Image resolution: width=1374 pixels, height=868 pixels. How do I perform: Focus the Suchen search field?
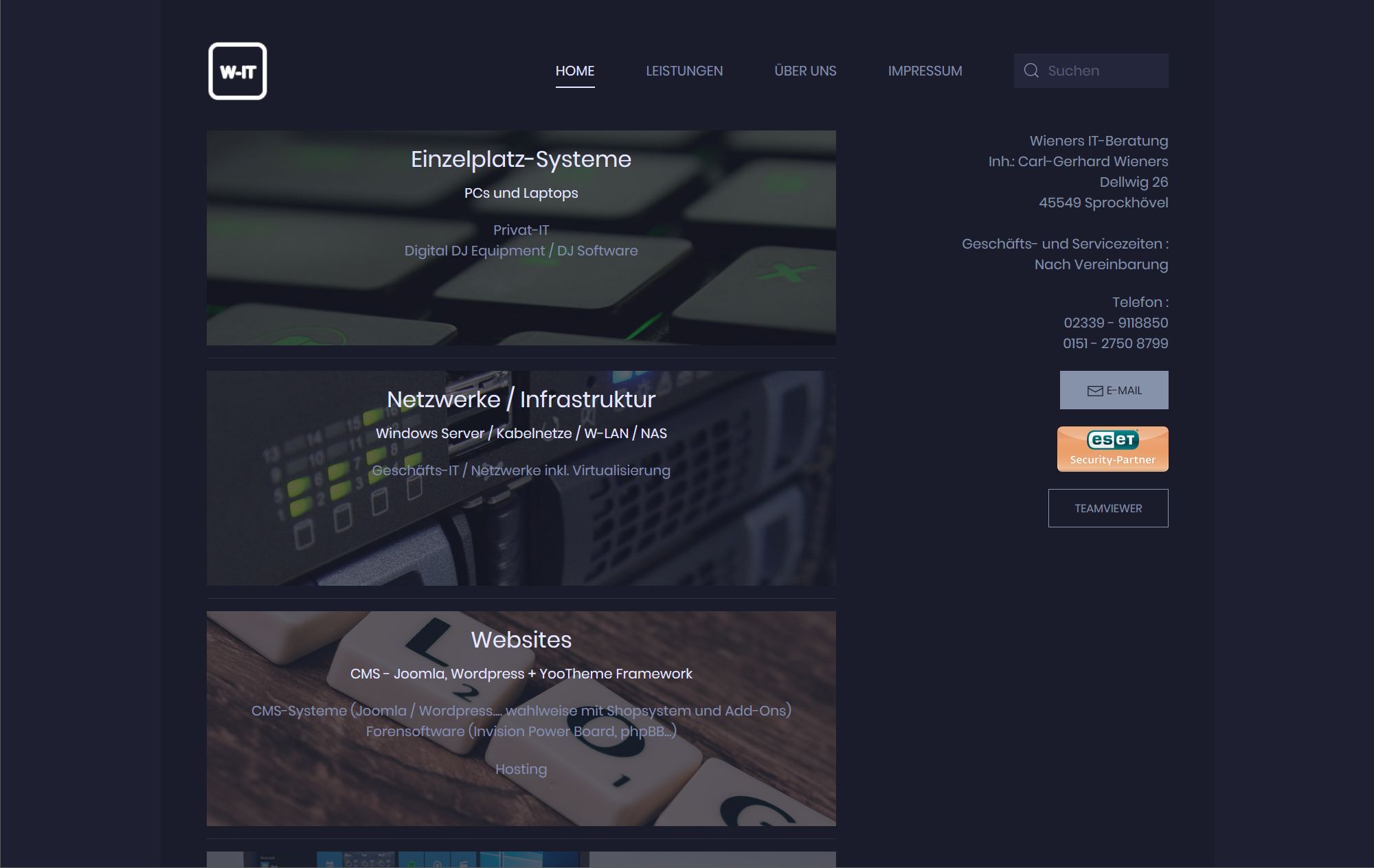point(1091,71)
